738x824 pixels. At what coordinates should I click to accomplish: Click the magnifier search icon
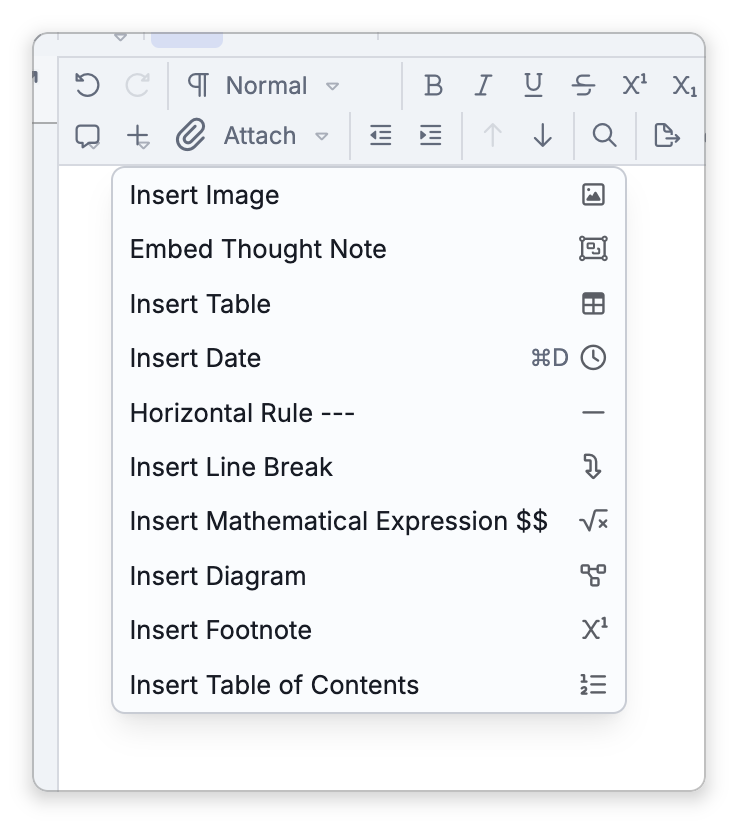(604, 136)
